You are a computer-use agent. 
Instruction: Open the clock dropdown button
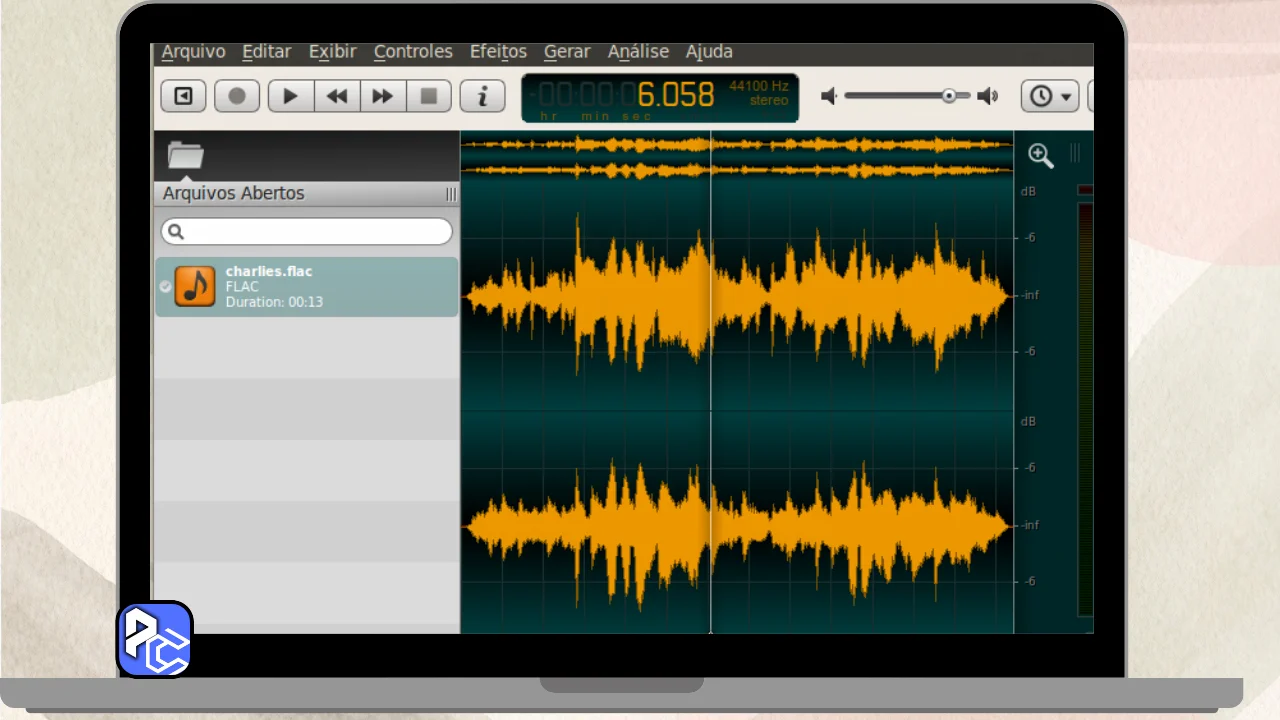click(x=1050, y=96)
